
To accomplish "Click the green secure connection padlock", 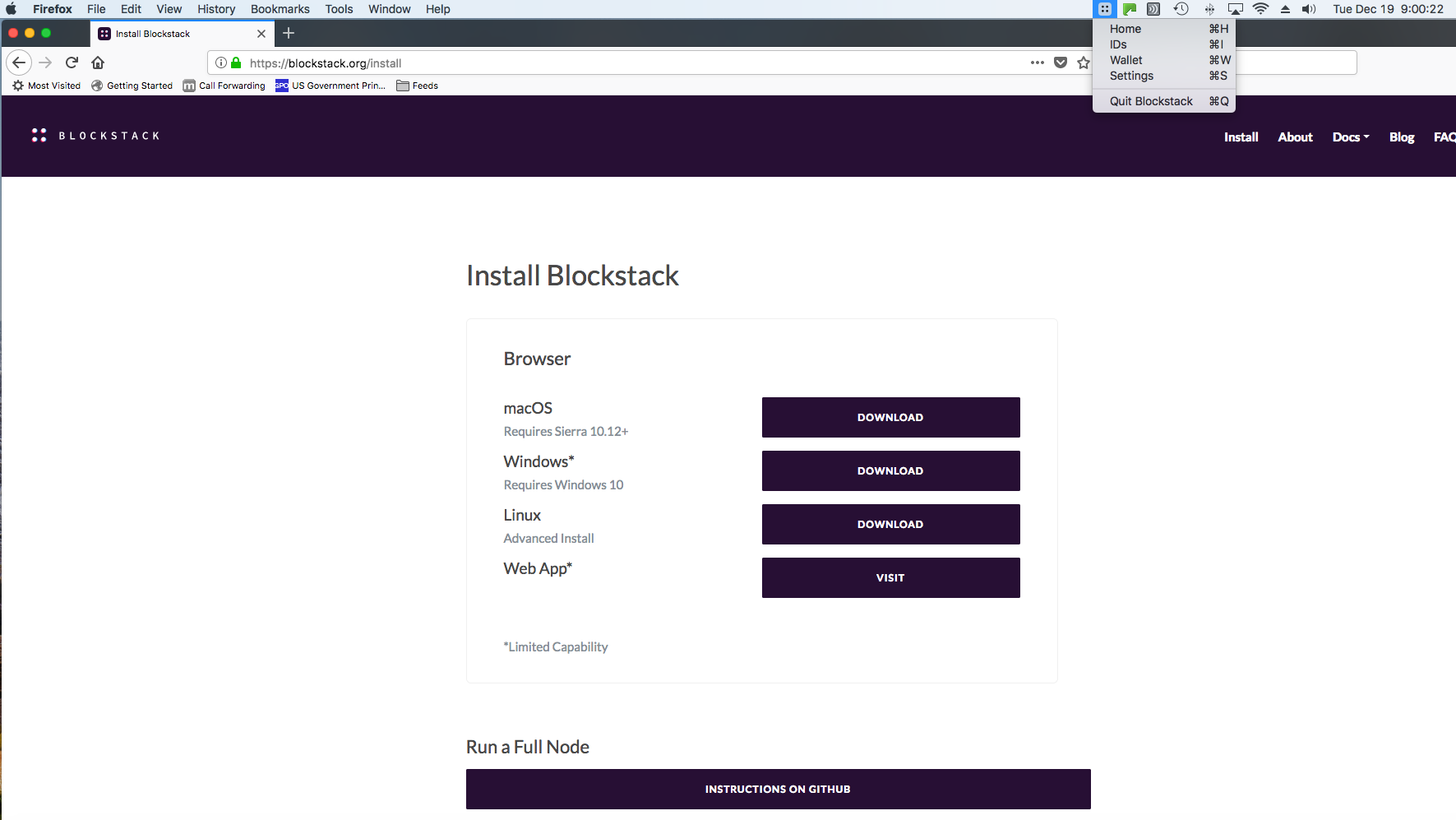I will tap(236, 63).
